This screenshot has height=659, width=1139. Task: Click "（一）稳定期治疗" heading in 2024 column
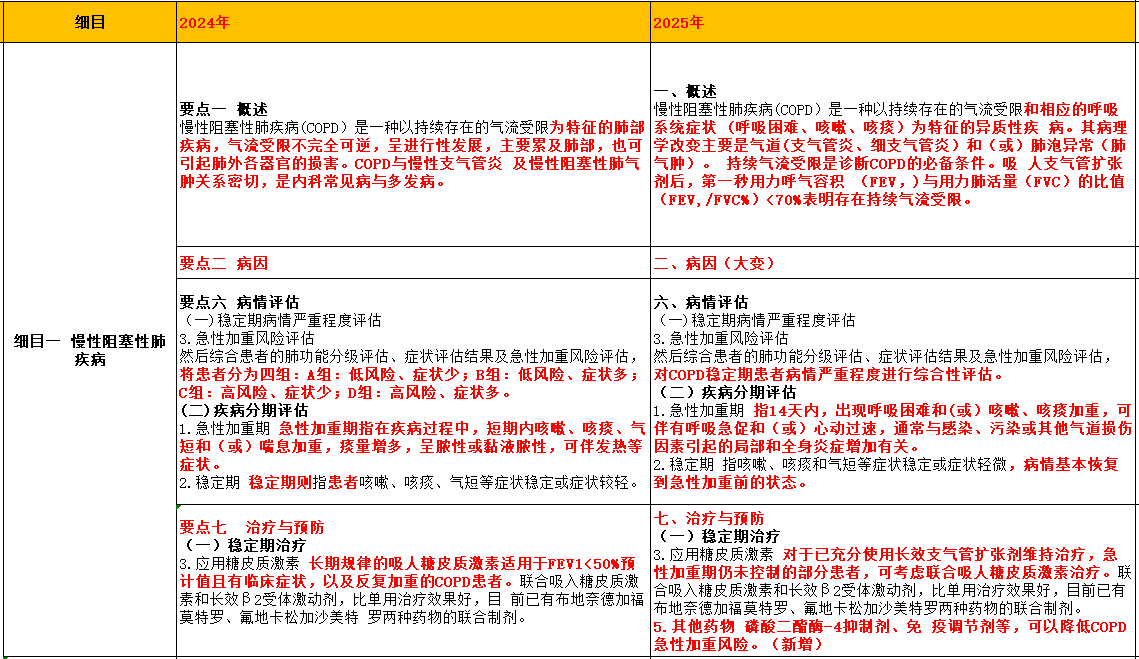click(x=243, y=546)
